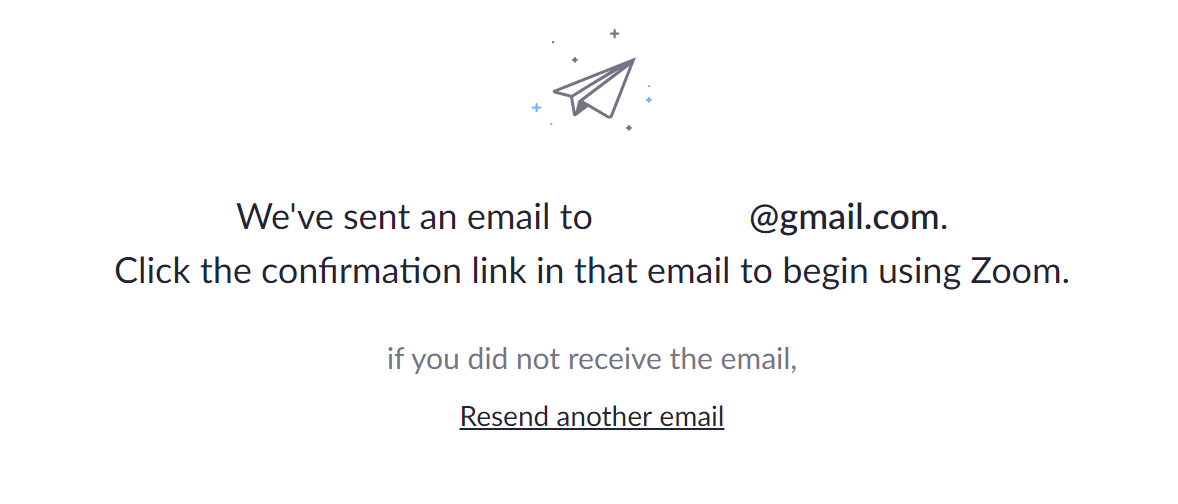1178x504 pixels.
Task: Click the blank hidden email username area
Action: (671, 218)
